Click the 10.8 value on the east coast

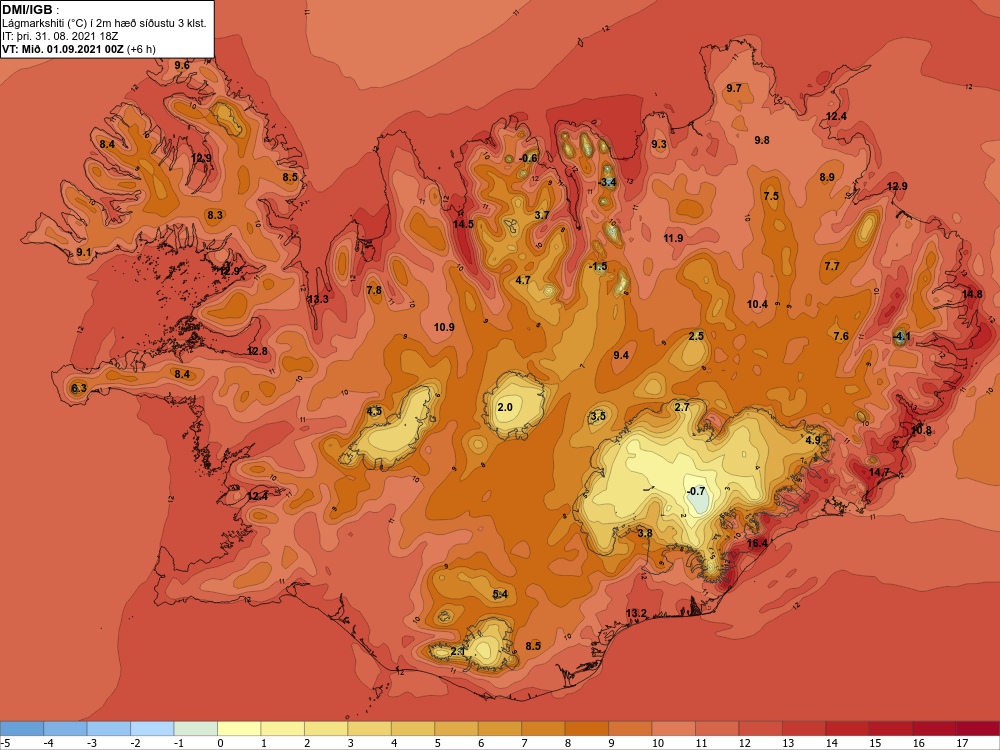(x=920, y=430)
